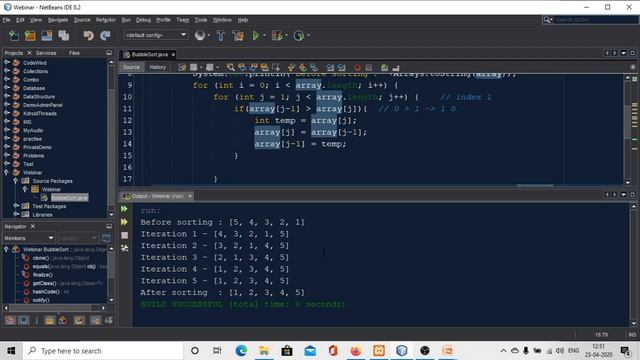Open the Members dropdown in Navigator
This screenshot has width=640, height=360.
(x=29, y=238)
